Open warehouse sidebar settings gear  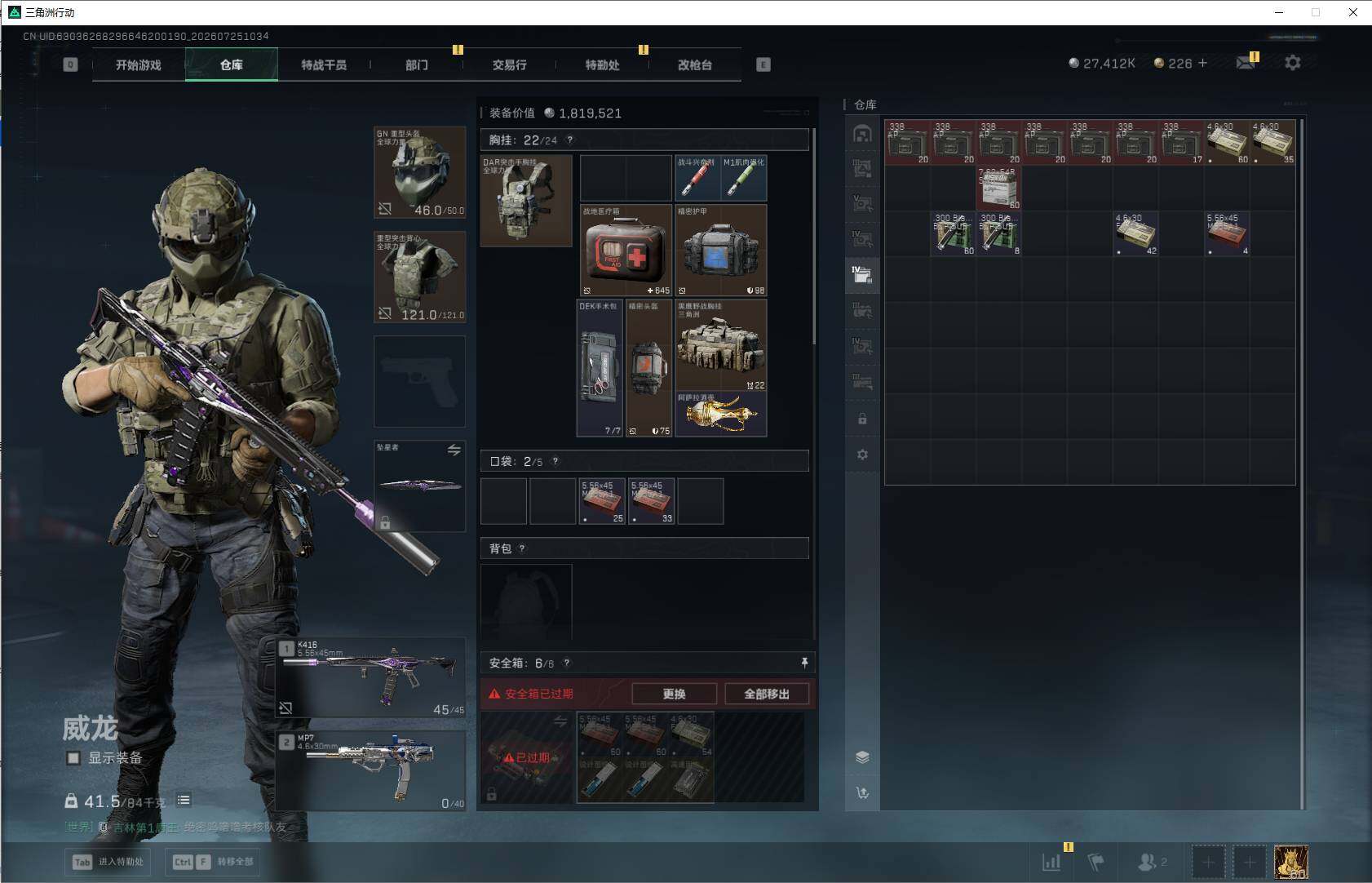coord(862,455)
